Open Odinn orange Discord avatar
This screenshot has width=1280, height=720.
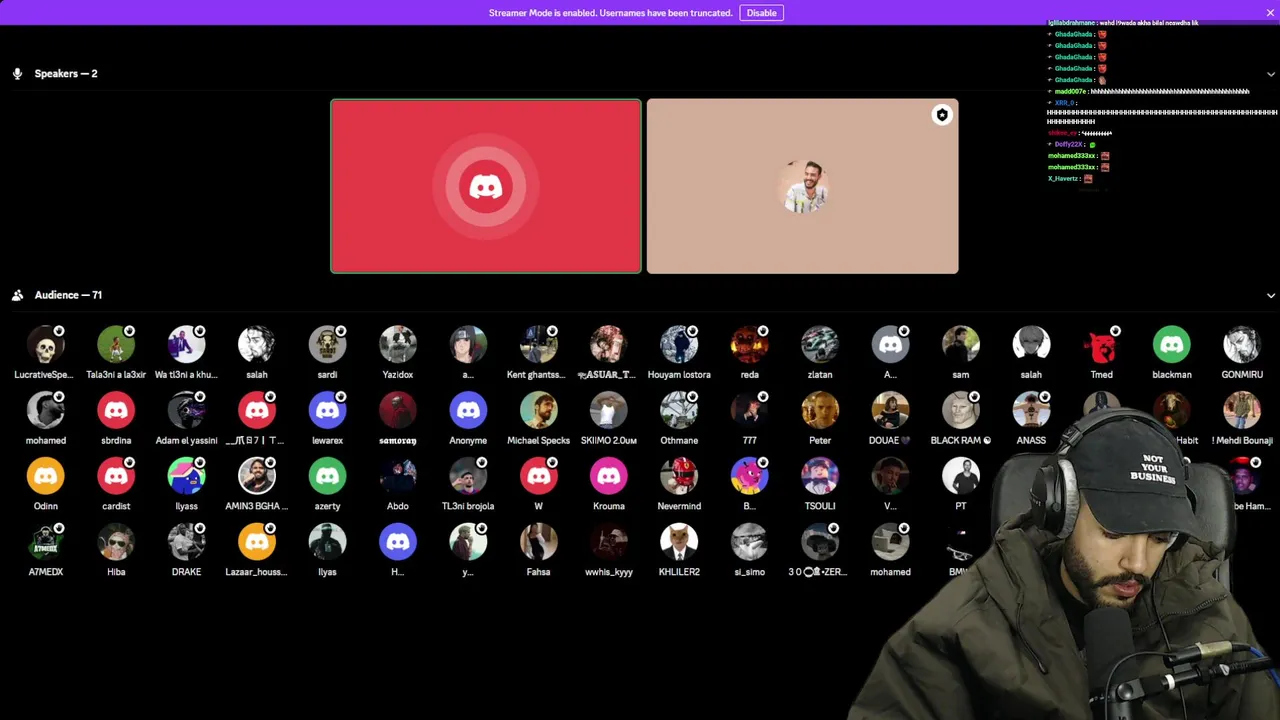[x=45, y=477]
